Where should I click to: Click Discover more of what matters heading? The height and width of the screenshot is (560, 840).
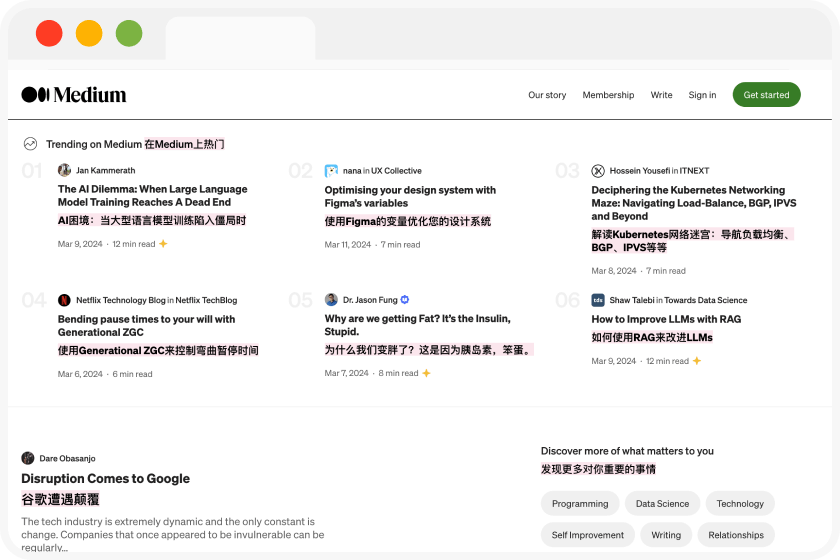pos(627,451)
